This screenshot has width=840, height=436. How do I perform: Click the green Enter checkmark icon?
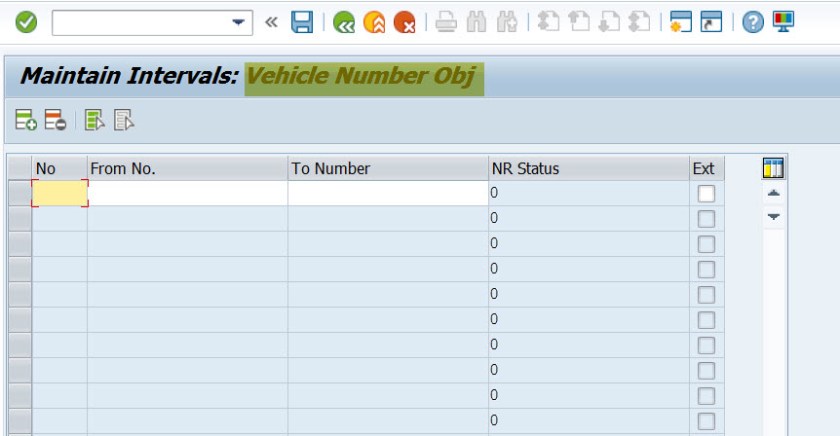point(27,22)
